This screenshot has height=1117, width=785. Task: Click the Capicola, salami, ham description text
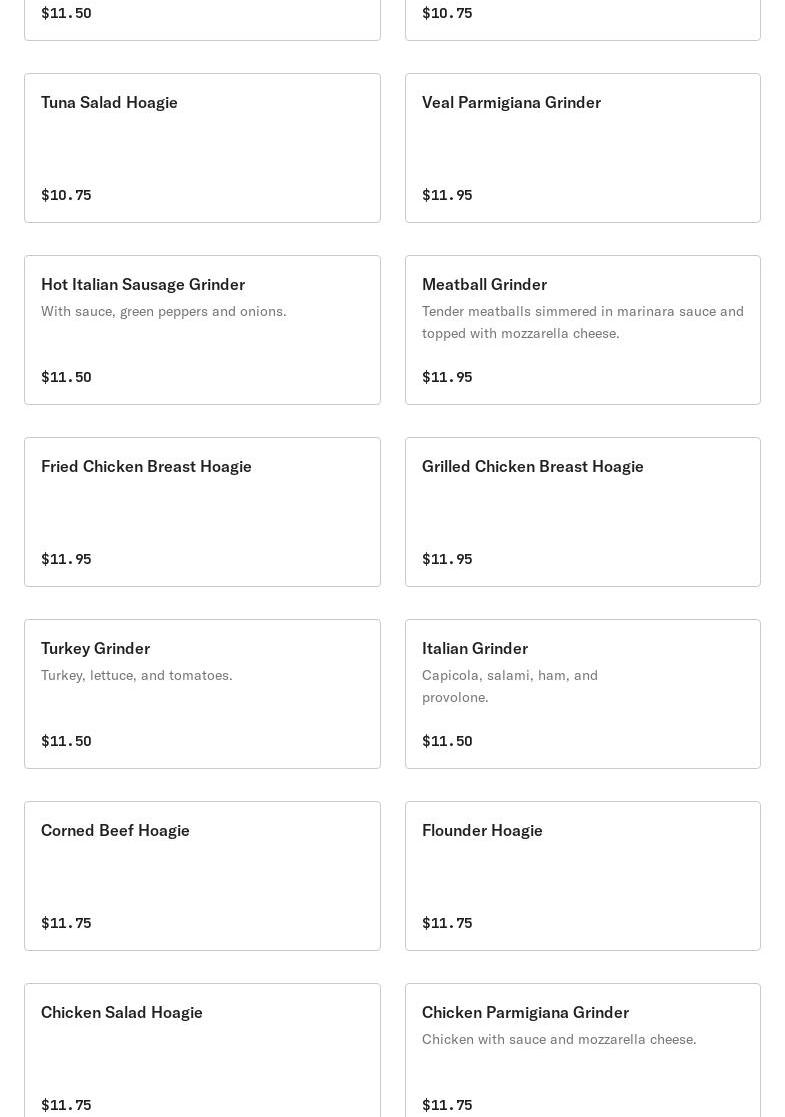click(510, 686)
